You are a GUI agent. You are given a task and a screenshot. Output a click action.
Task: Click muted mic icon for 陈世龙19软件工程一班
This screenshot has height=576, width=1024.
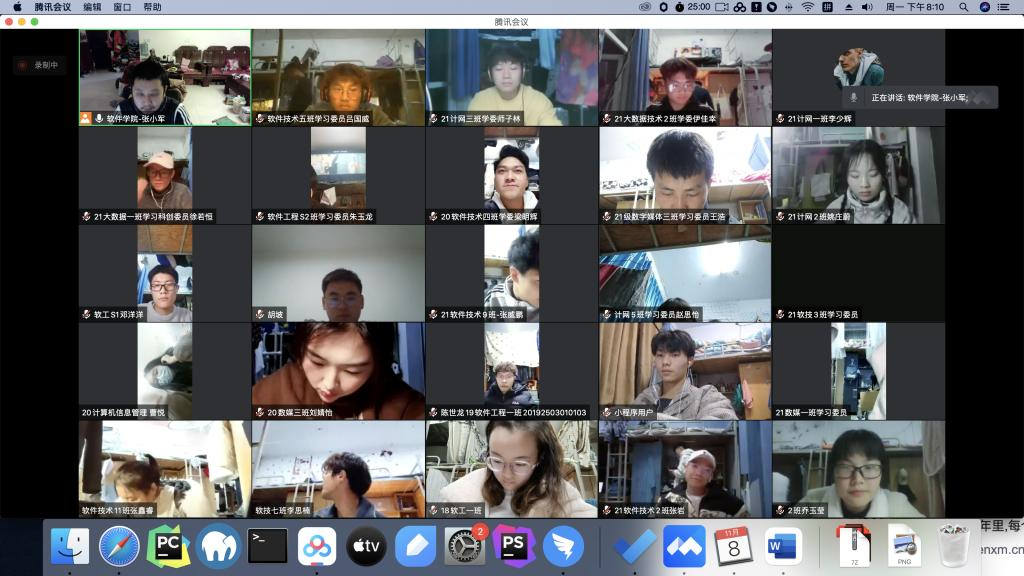pos(434,412)
